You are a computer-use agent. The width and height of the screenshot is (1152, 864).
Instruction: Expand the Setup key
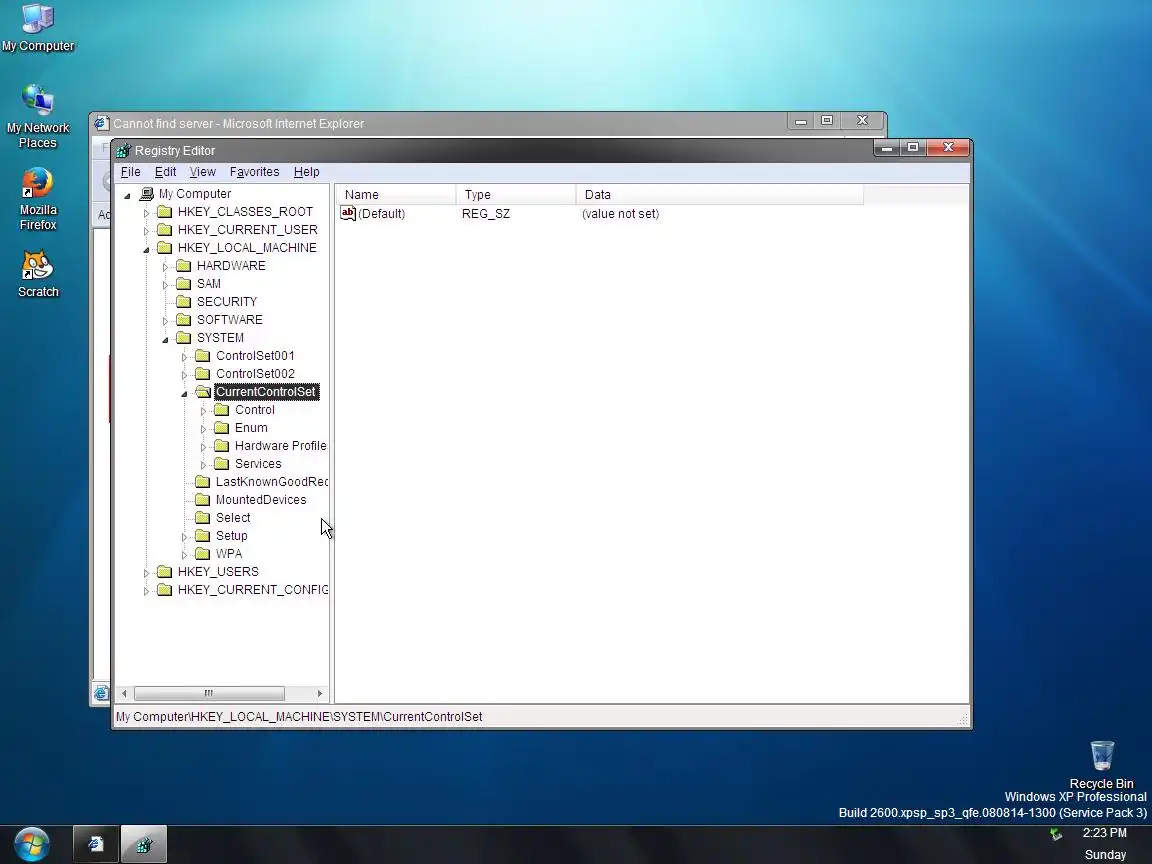tap(184, 536)
